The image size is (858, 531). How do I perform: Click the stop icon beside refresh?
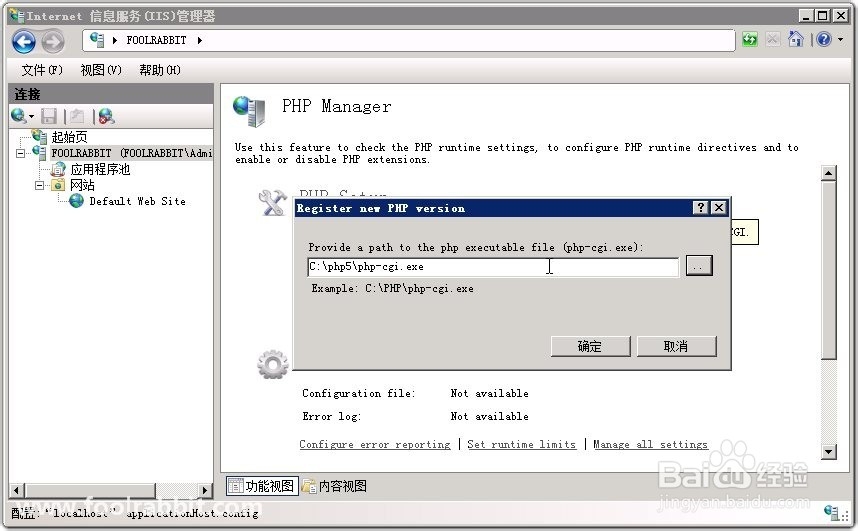[773, 39]
